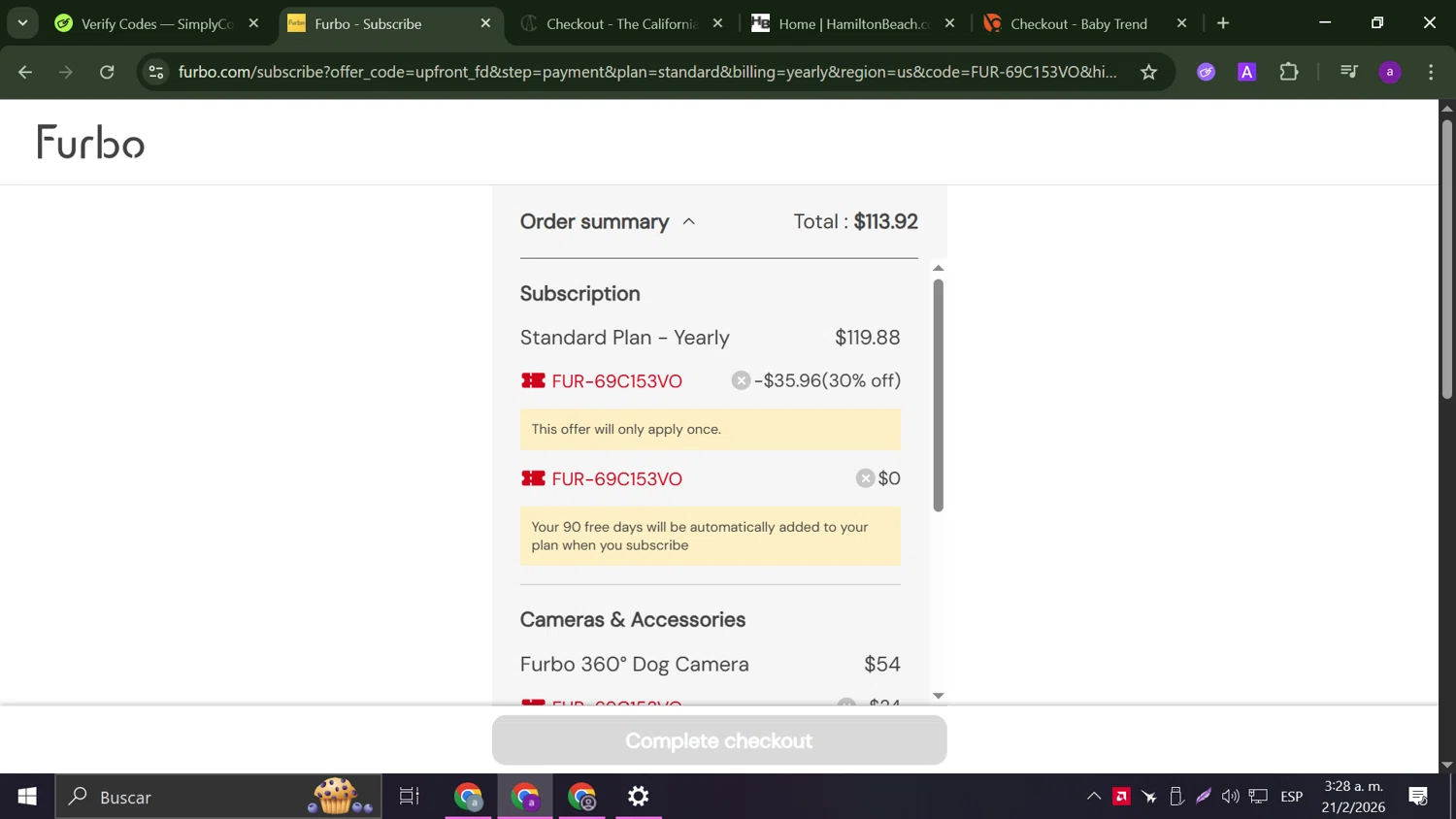Go forward to the next page
The height and width of the screenshot is (819, 1456).
66,72
